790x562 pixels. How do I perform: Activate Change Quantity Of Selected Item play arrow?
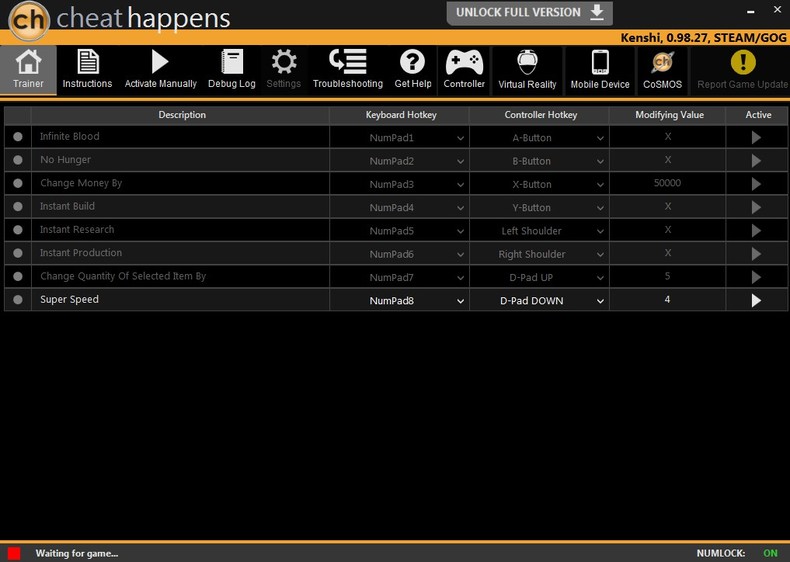[x=756, y=277]
